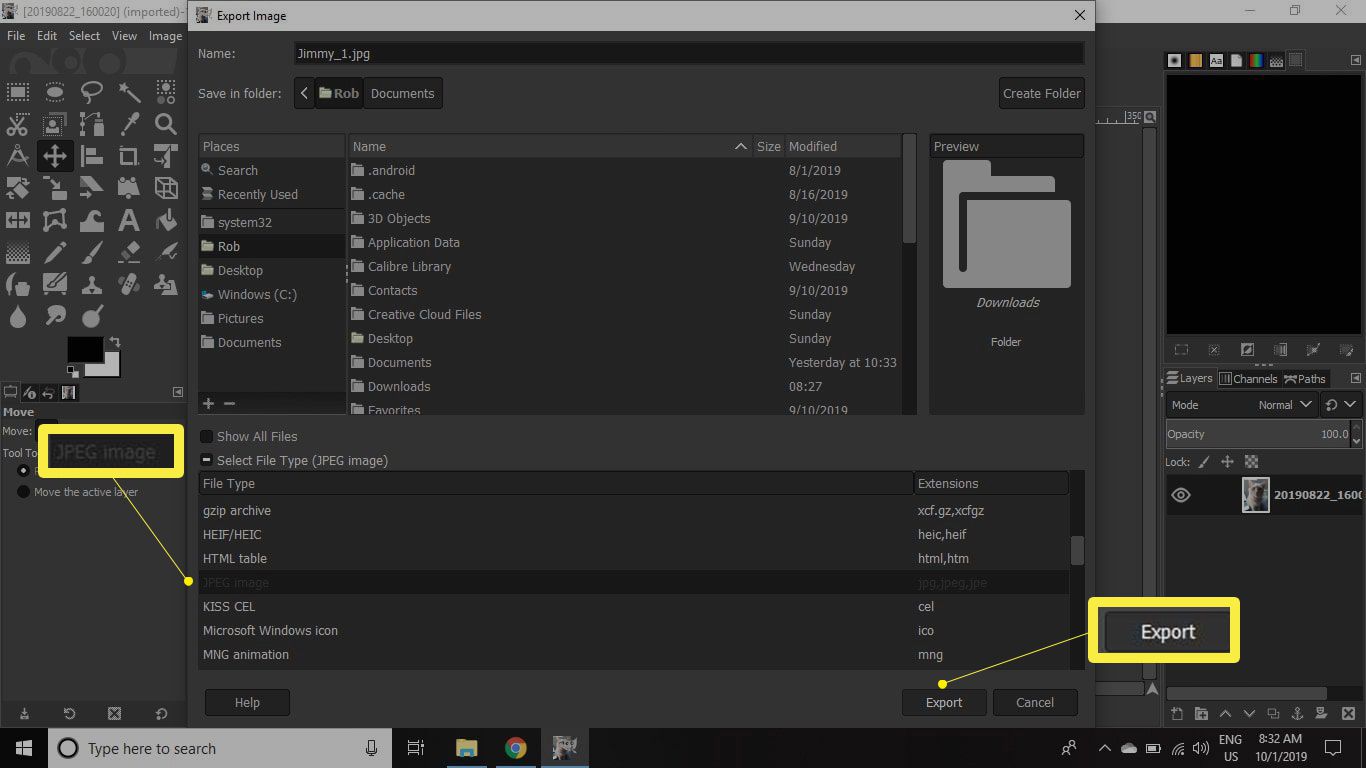Select the Measure compass tool
The image size is (1366, 768).
pos(18,155)
